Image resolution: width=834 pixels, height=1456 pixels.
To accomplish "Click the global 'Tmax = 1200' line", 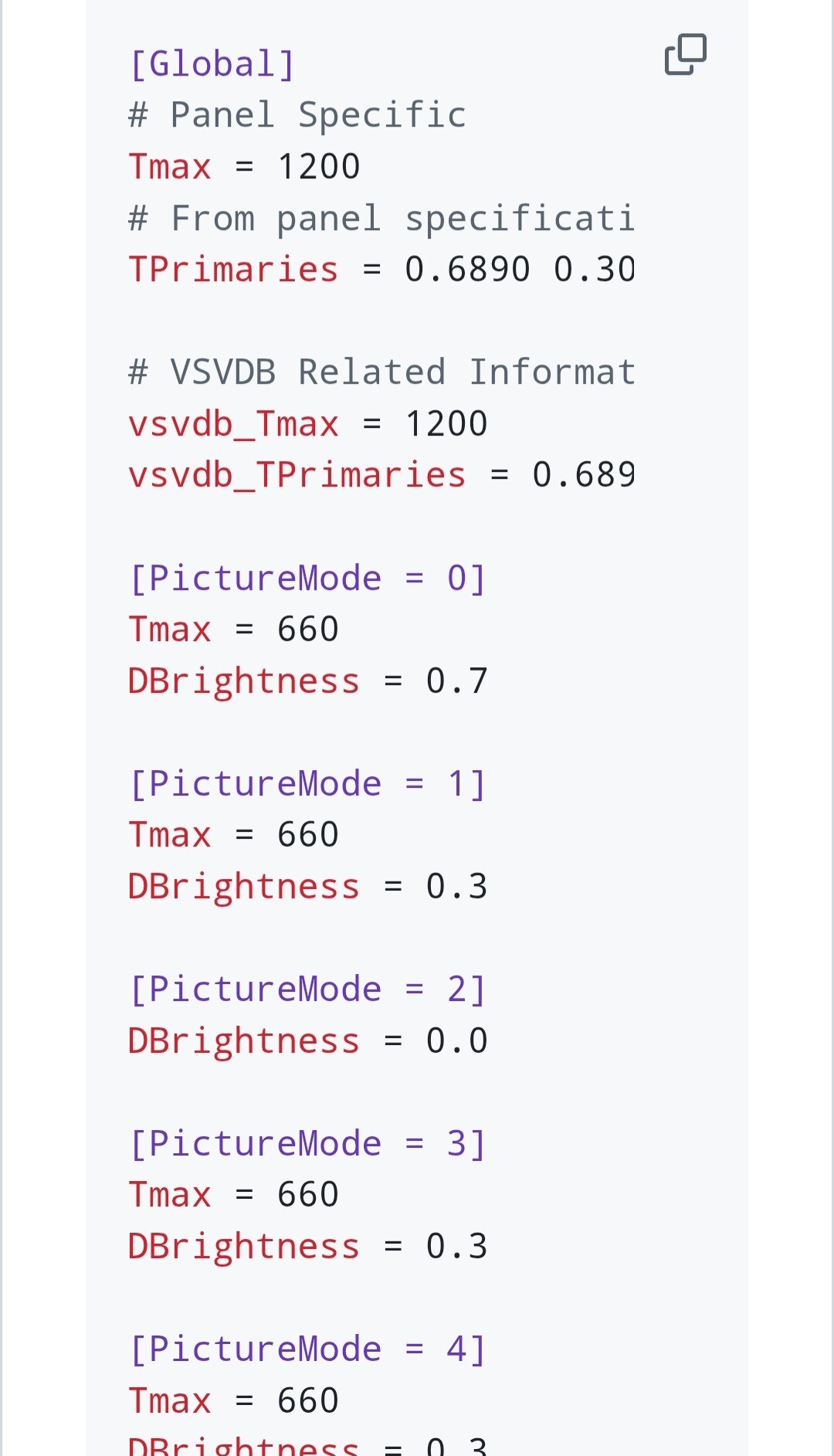I will click(x=244, y=166).
